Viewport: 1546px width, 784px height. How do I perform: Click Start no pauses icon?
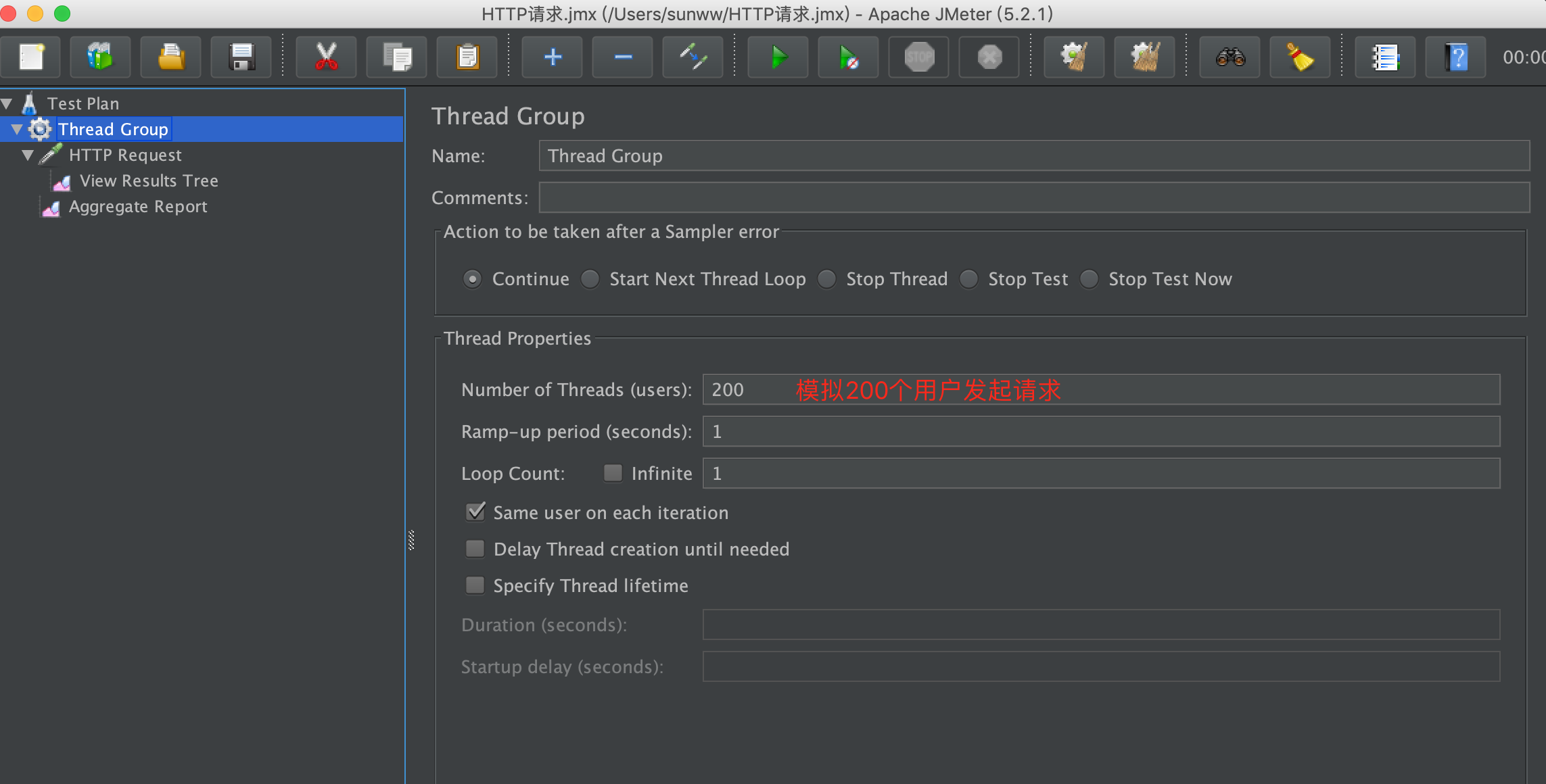point(848,57)
